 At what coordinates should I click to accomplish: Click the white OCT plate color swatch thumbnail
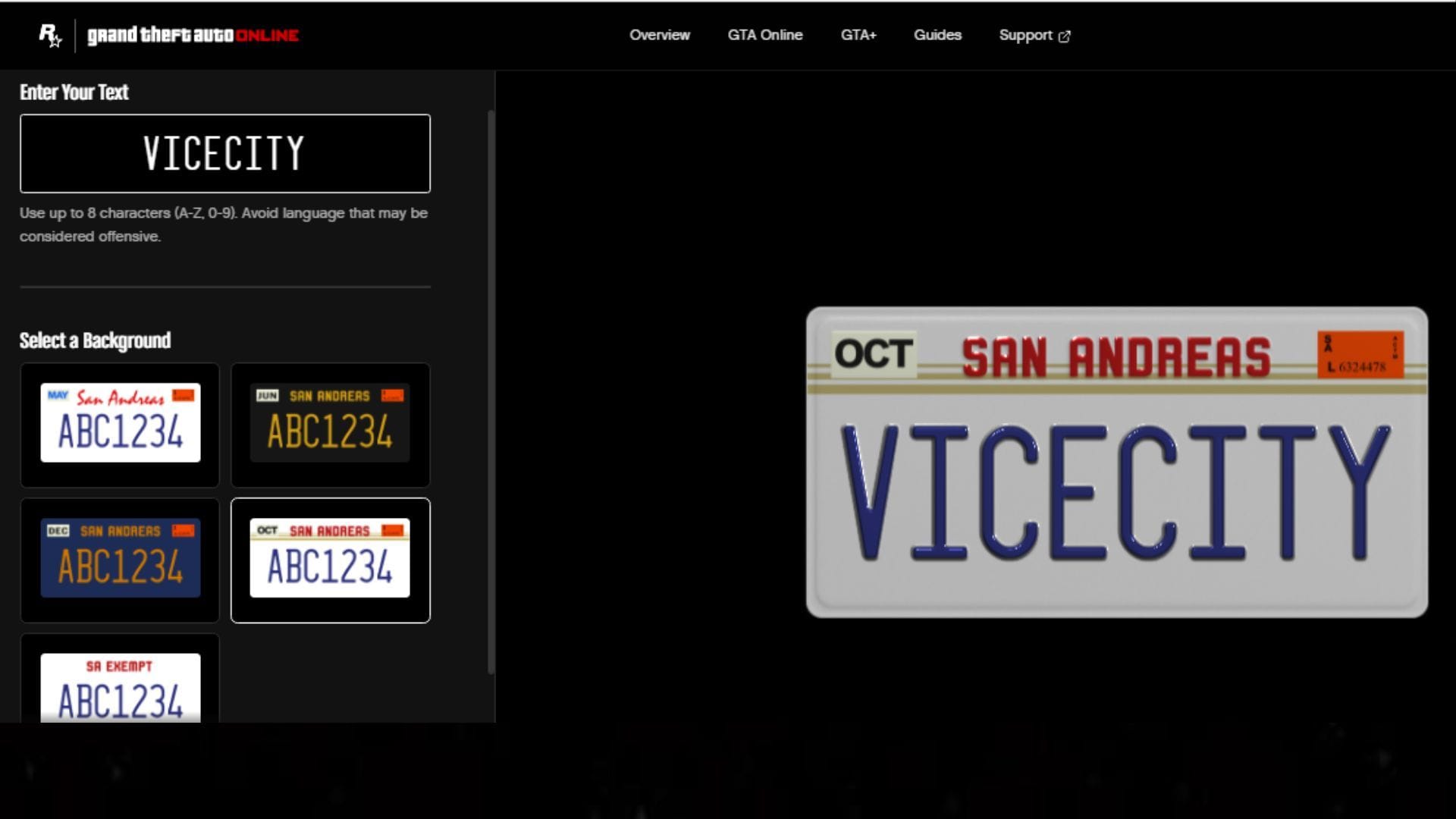click(x=330, y=560)
